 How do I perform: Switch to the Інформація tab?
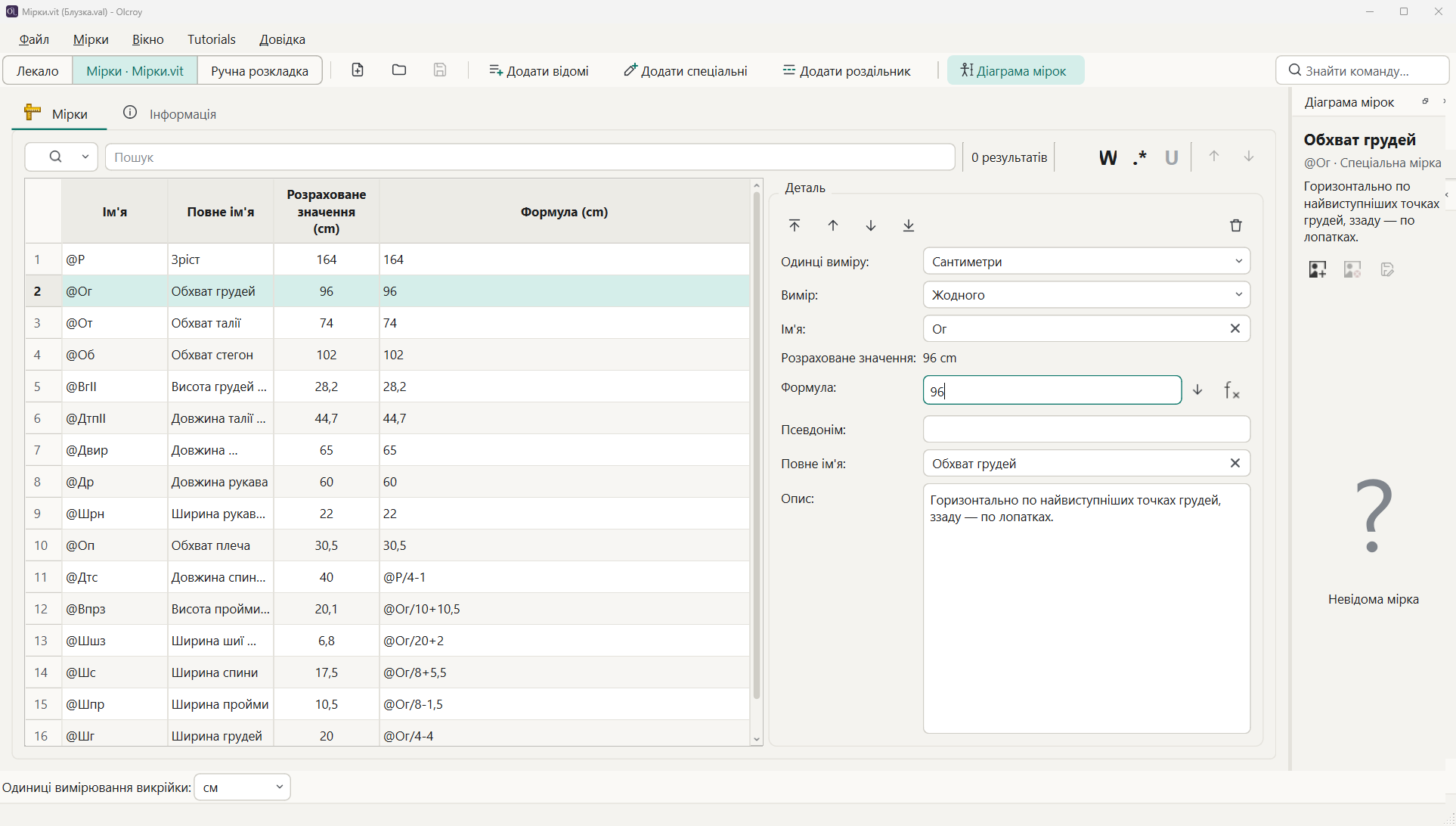(x=170, y=113)
